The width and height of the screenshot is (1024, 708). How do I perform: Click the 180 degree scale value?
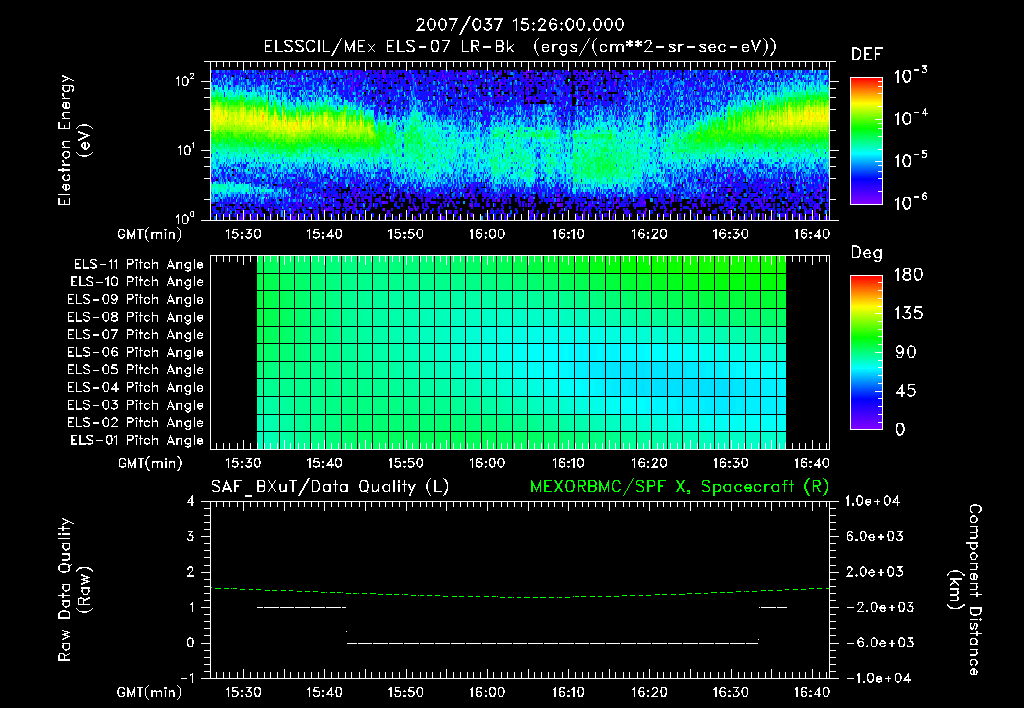908,275
